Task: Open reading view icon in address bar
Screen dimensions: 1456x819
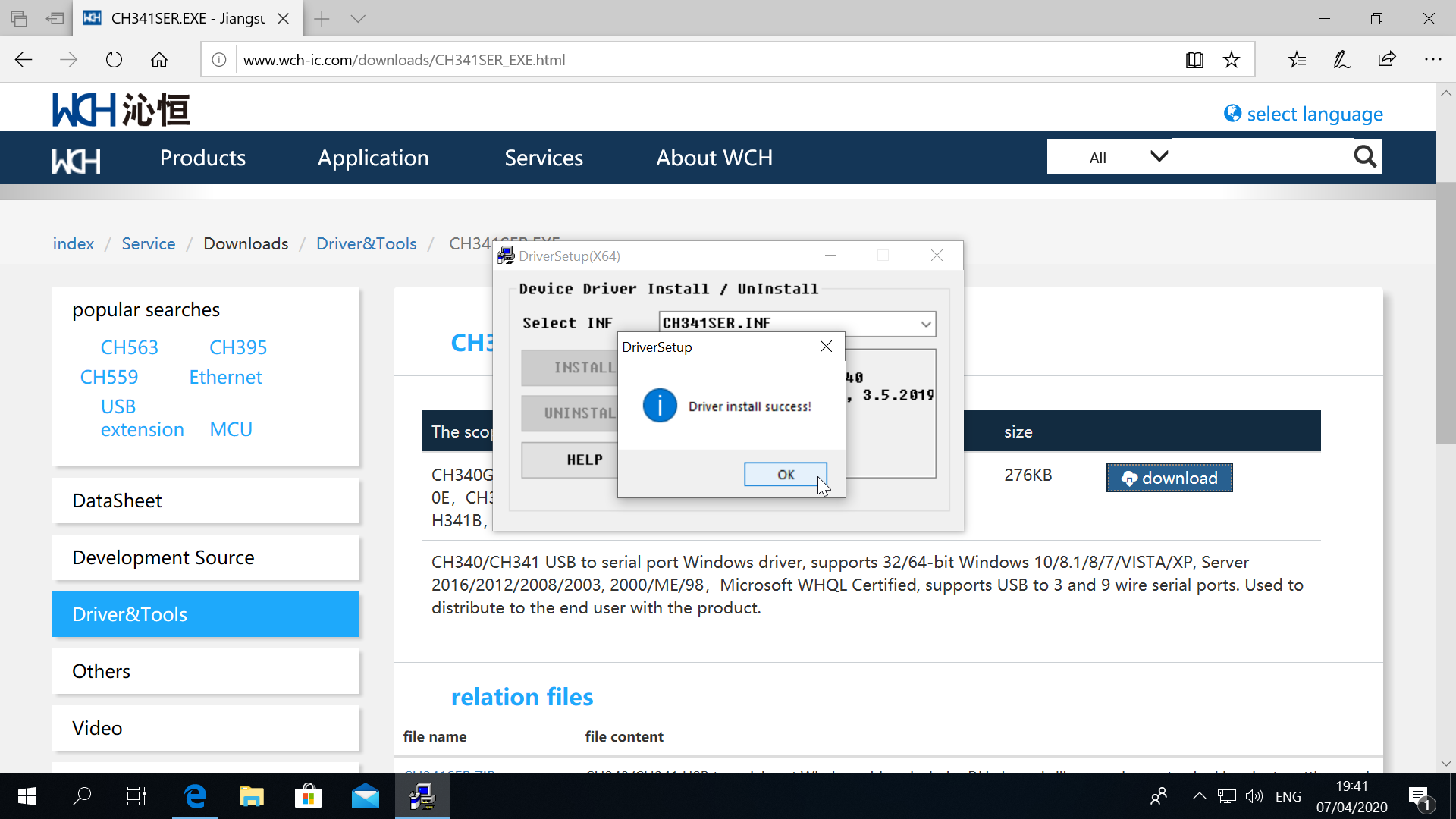Action: 1194,60
